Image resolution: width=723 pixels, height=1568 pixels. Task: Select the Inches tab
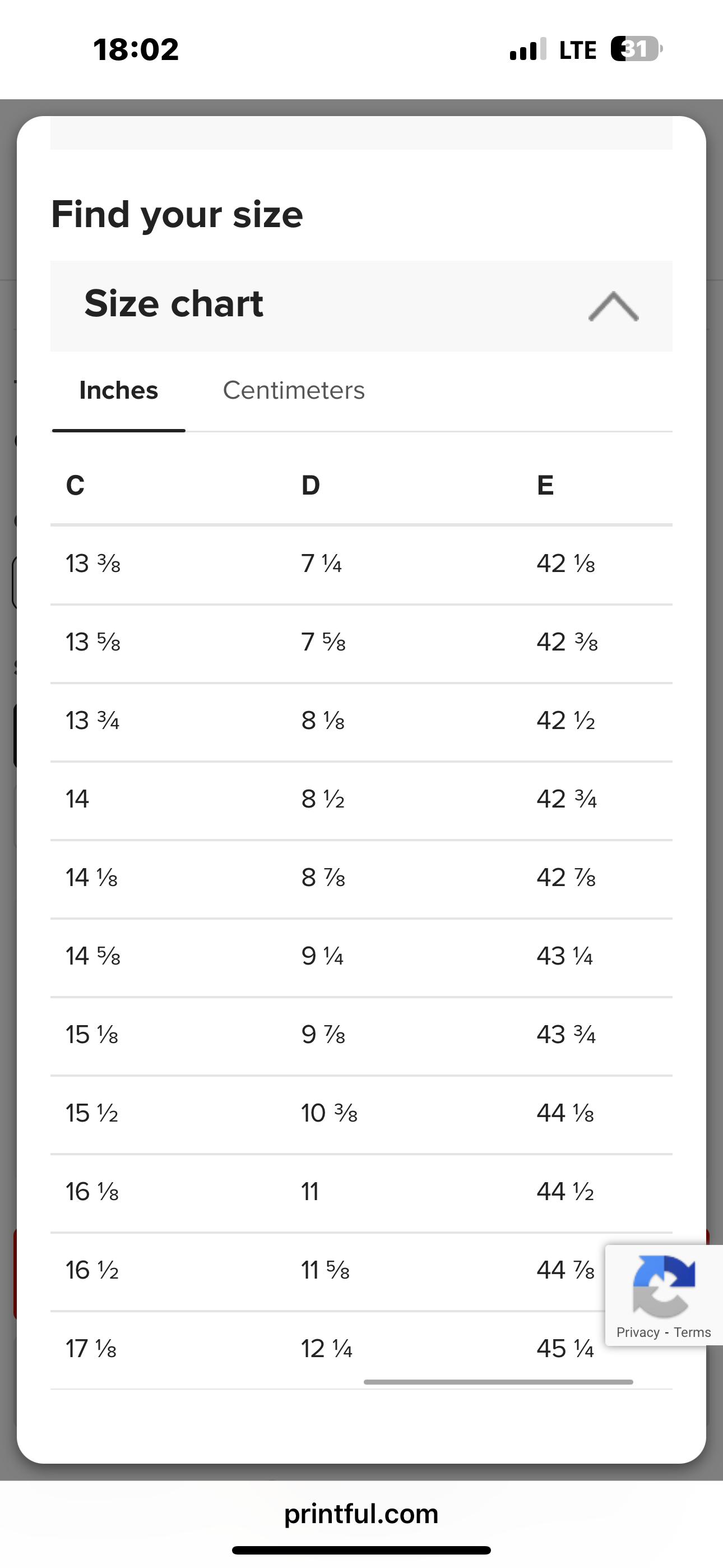pos(119,390)
